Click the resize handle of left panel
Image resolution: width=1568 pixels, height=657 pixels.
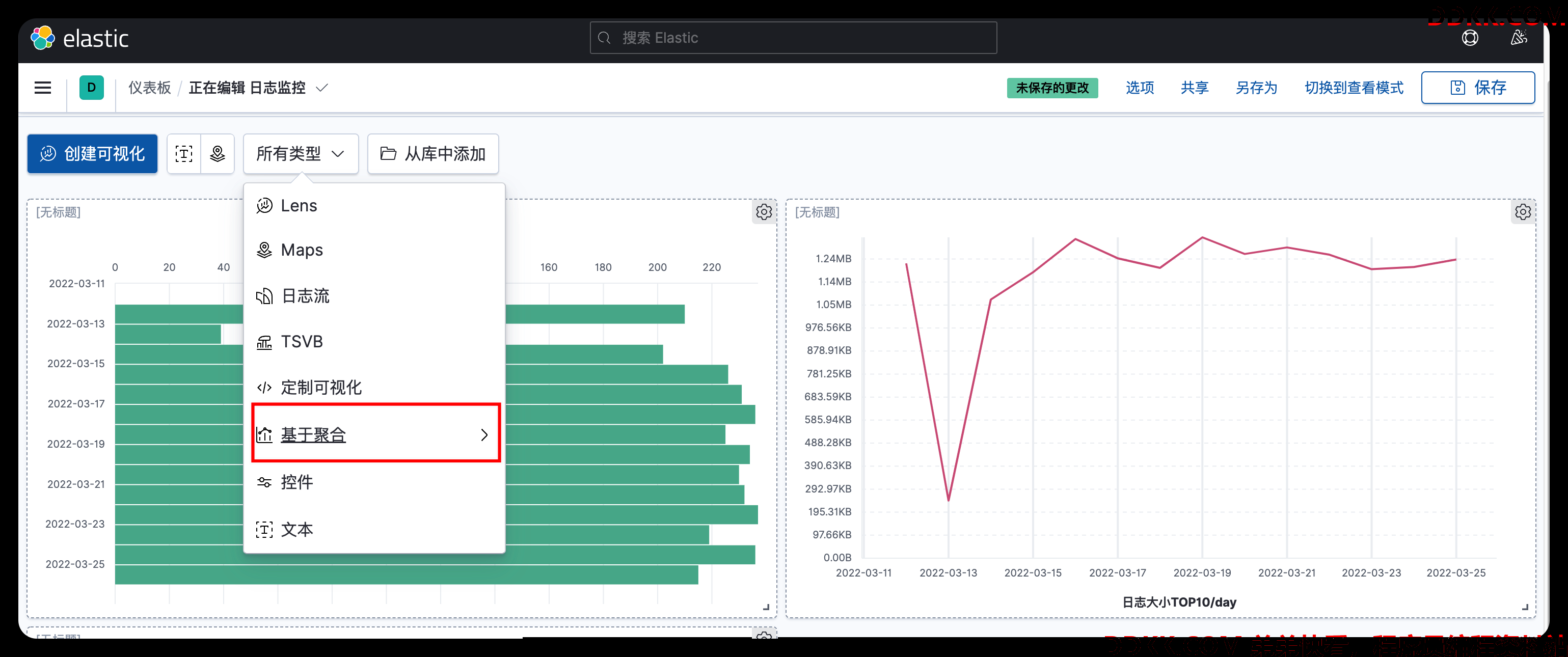(766, 607)
